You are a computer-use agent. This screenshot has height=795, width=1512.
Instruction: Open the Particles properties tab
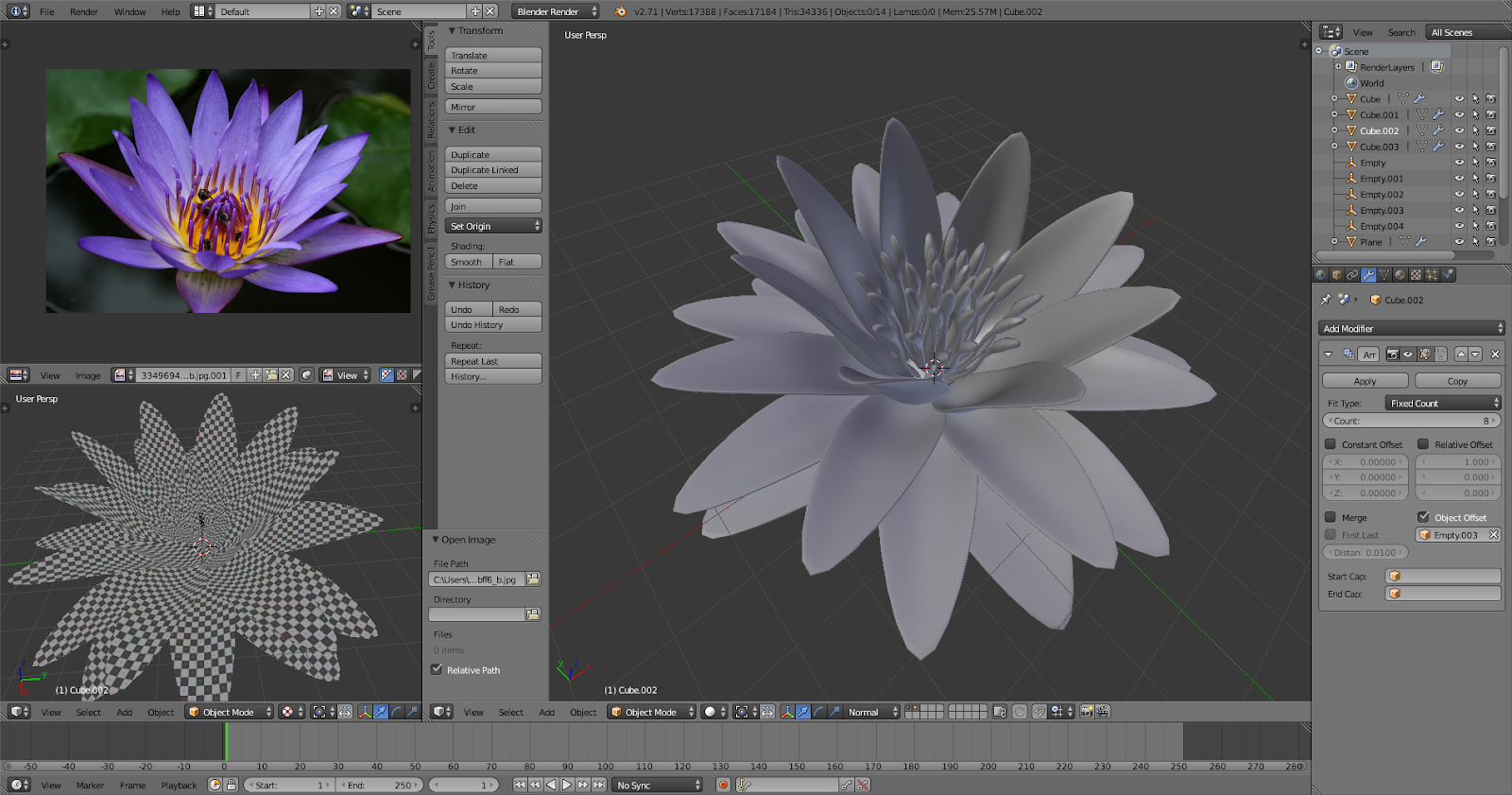click(x=1432, y=275)
